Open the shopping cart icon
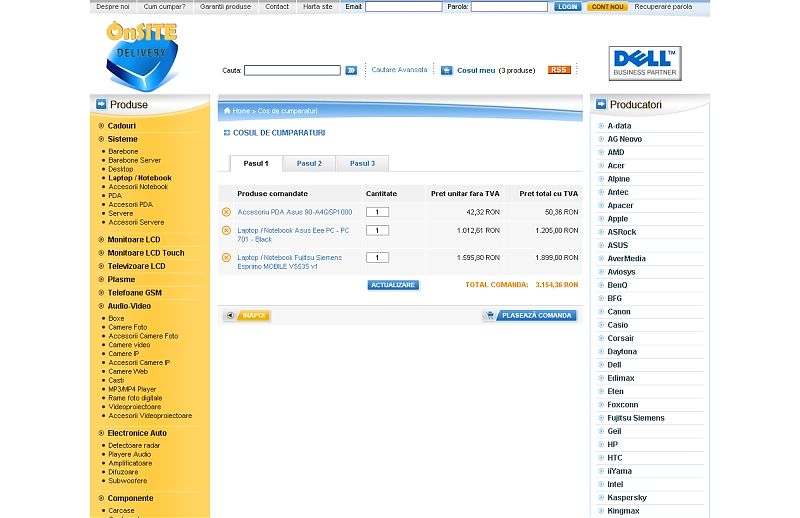The height and width of the screenshot is (518, 800). (x=446, y=70)
